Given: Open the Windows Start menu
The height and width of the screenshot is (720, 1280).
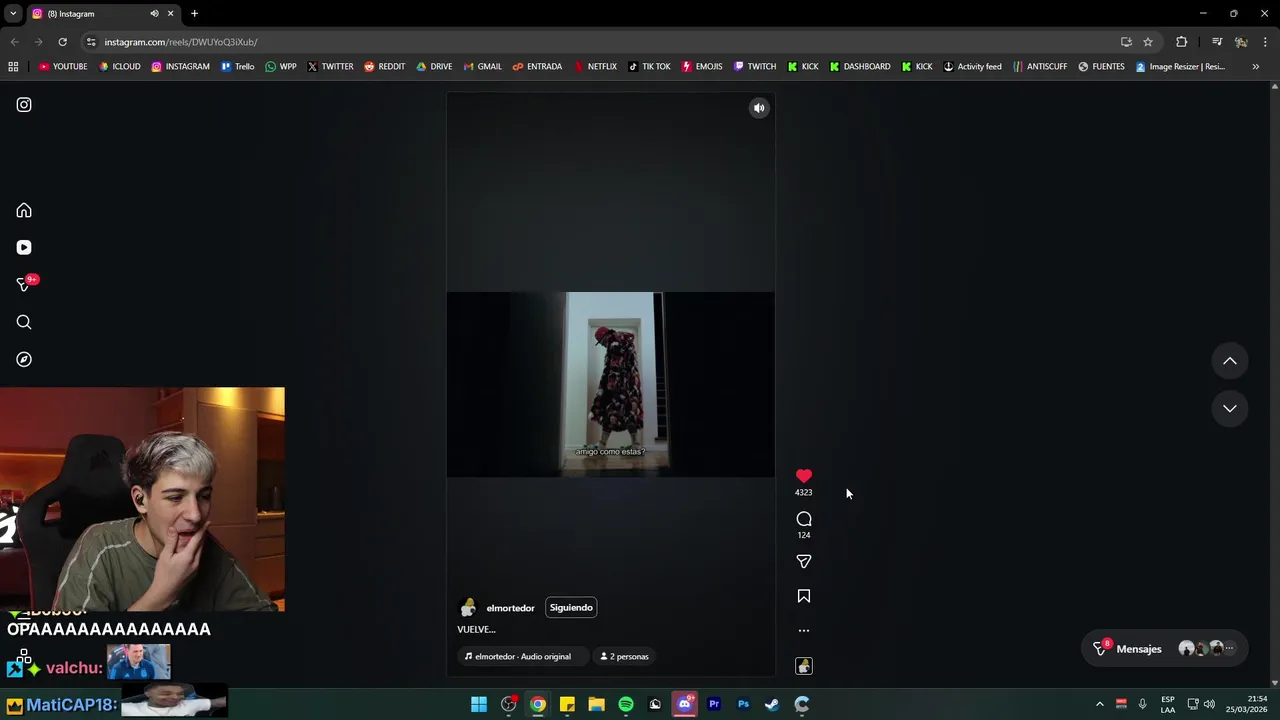Looking at the screenshot, I should 479,705.
